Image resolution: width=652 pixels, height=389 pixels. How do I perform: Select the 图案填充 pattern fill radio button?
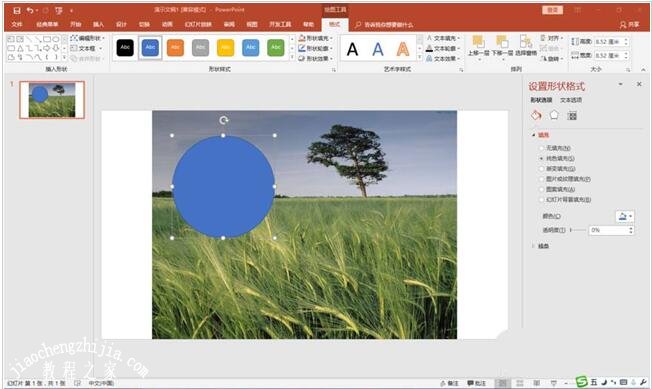(x=541, y=190)
